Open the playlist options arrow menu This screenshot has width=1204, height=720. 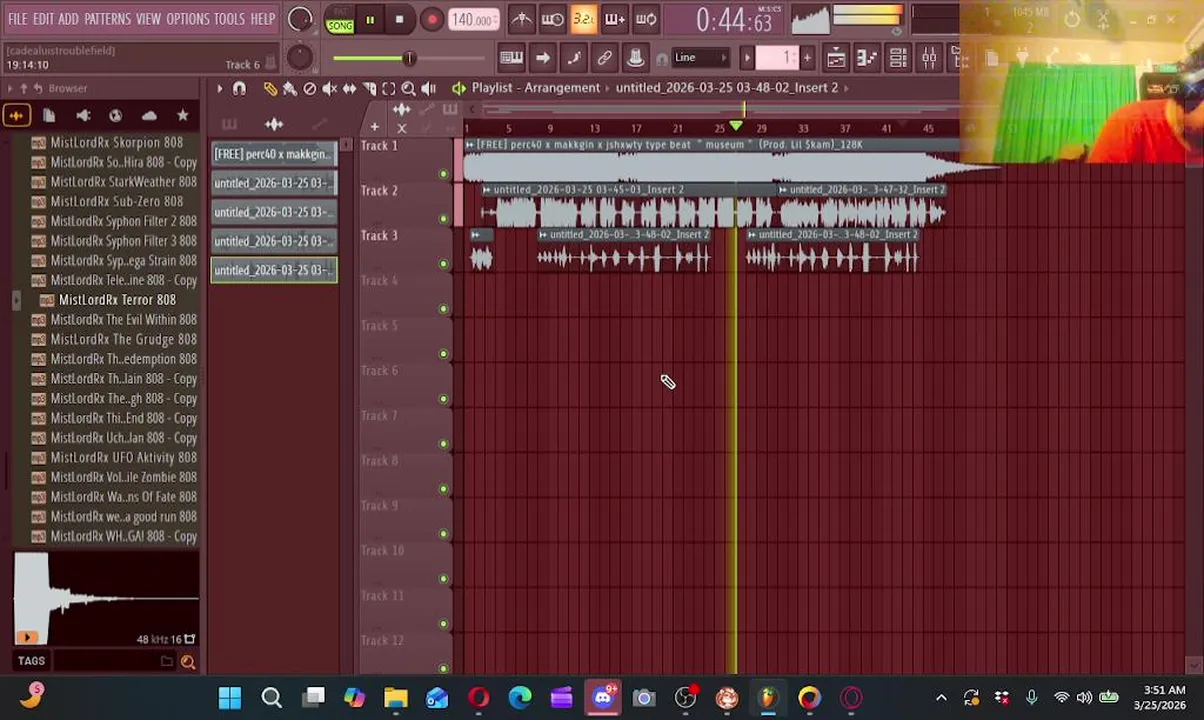(x=219, y=89)
